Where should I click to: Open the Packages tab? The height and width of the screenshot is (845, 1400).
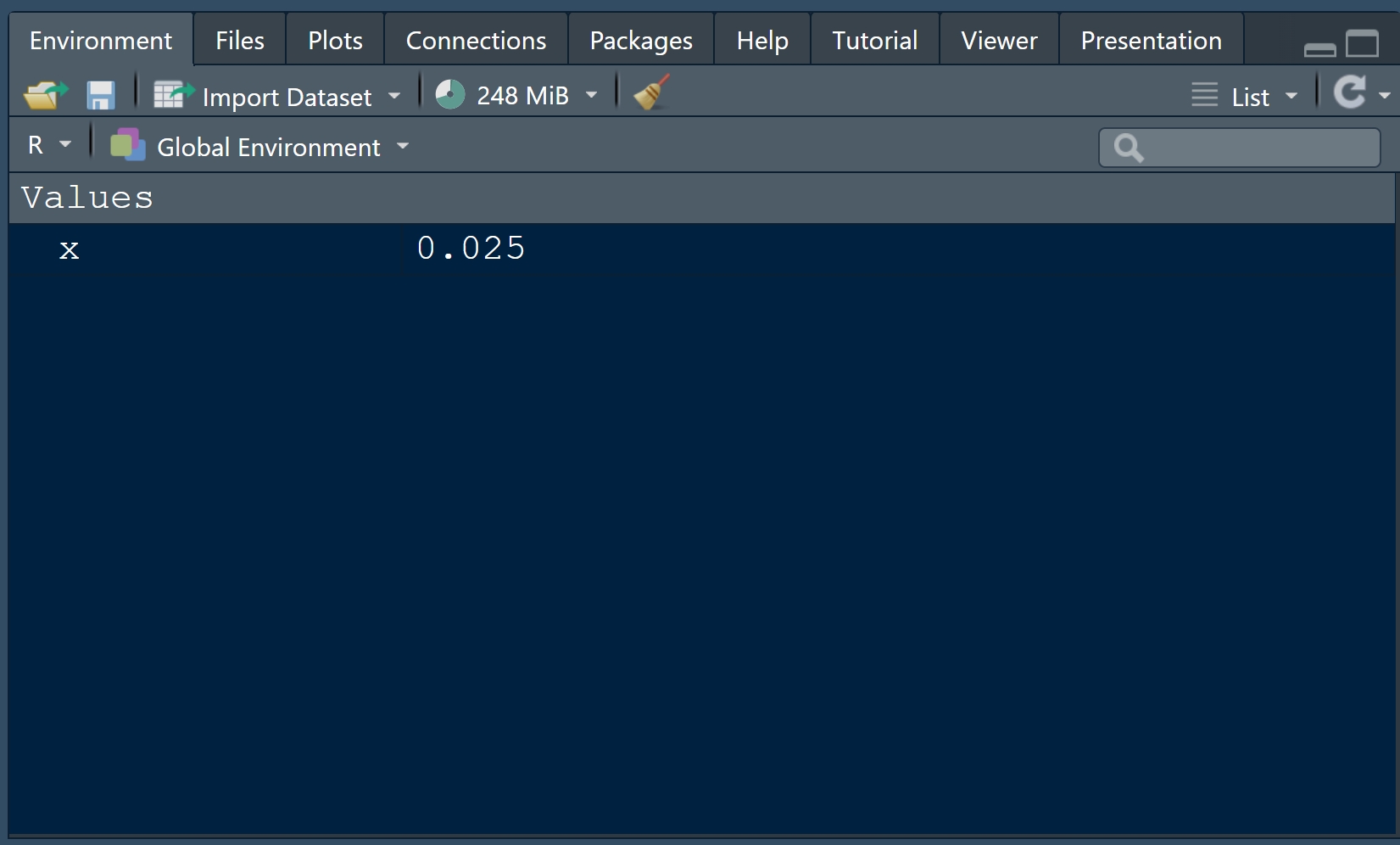[640, 41]
